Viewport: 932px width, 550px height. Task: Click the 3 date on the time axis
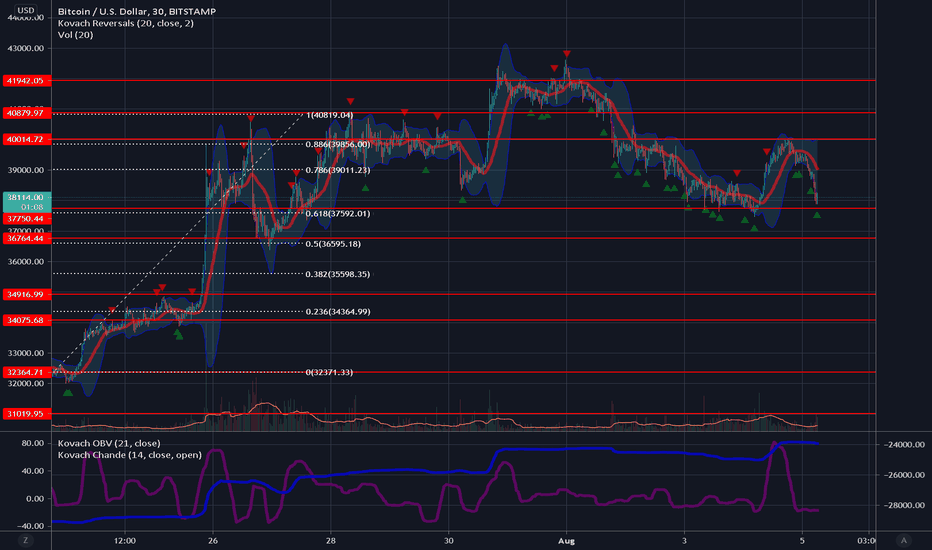click(684, 540)
